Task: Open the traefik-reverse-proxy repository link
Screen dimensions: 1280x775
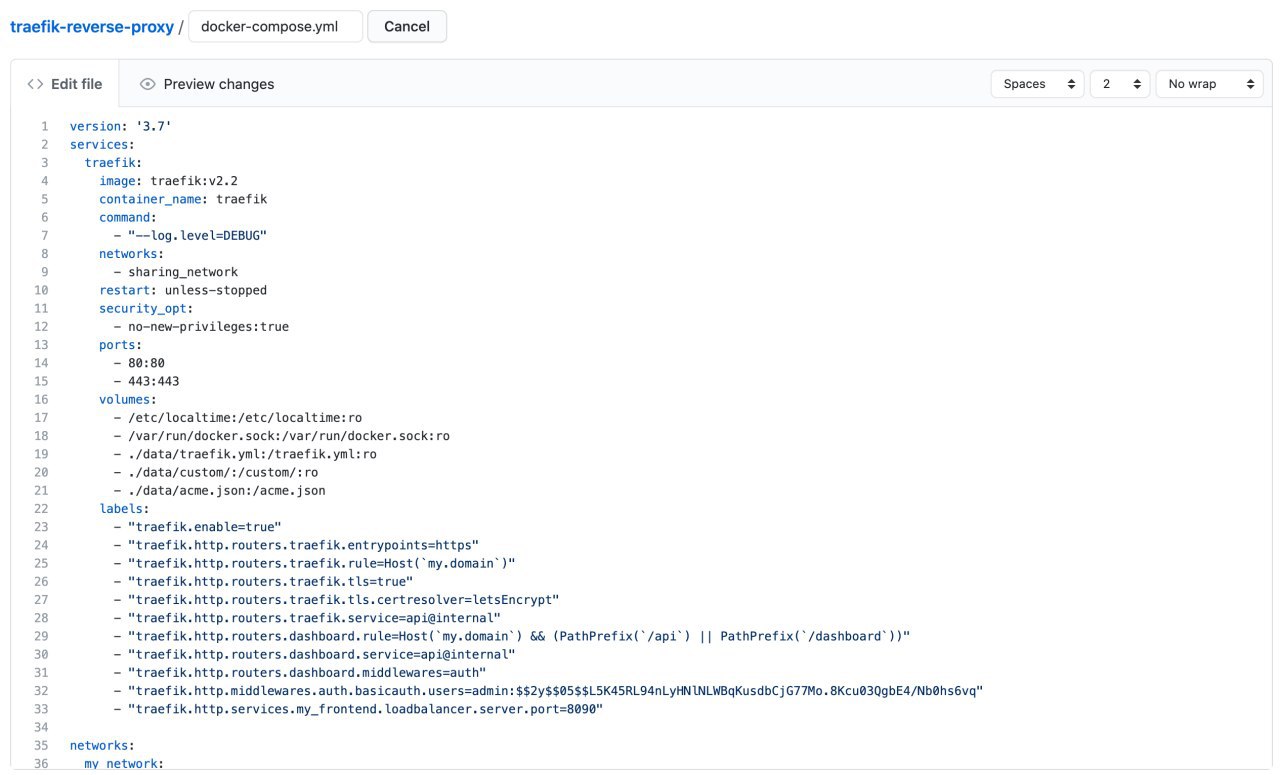Action: tap(92, 27)
